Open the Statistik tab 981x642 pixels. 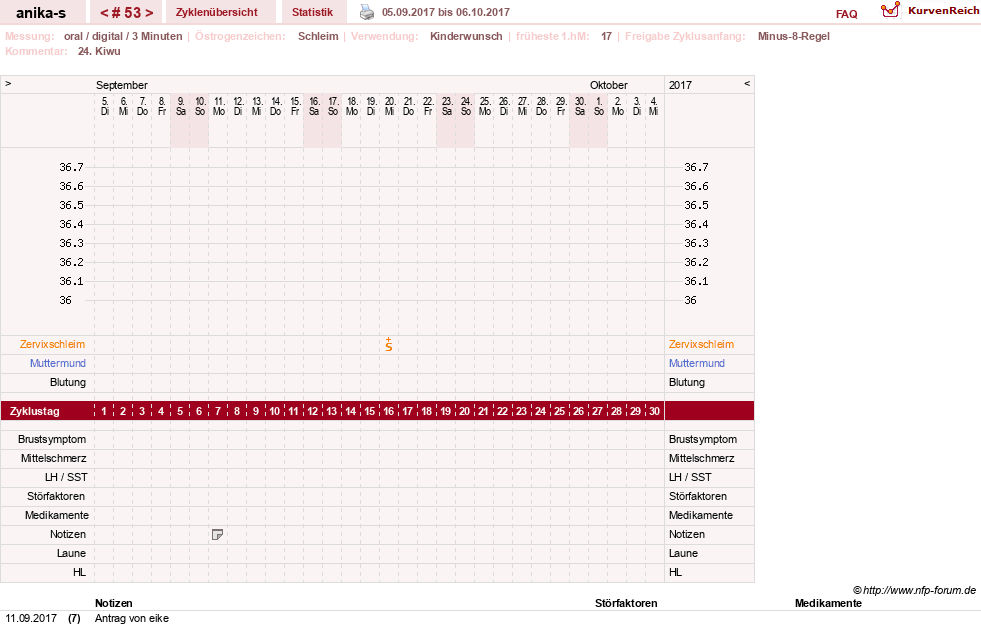click(312, 12)
